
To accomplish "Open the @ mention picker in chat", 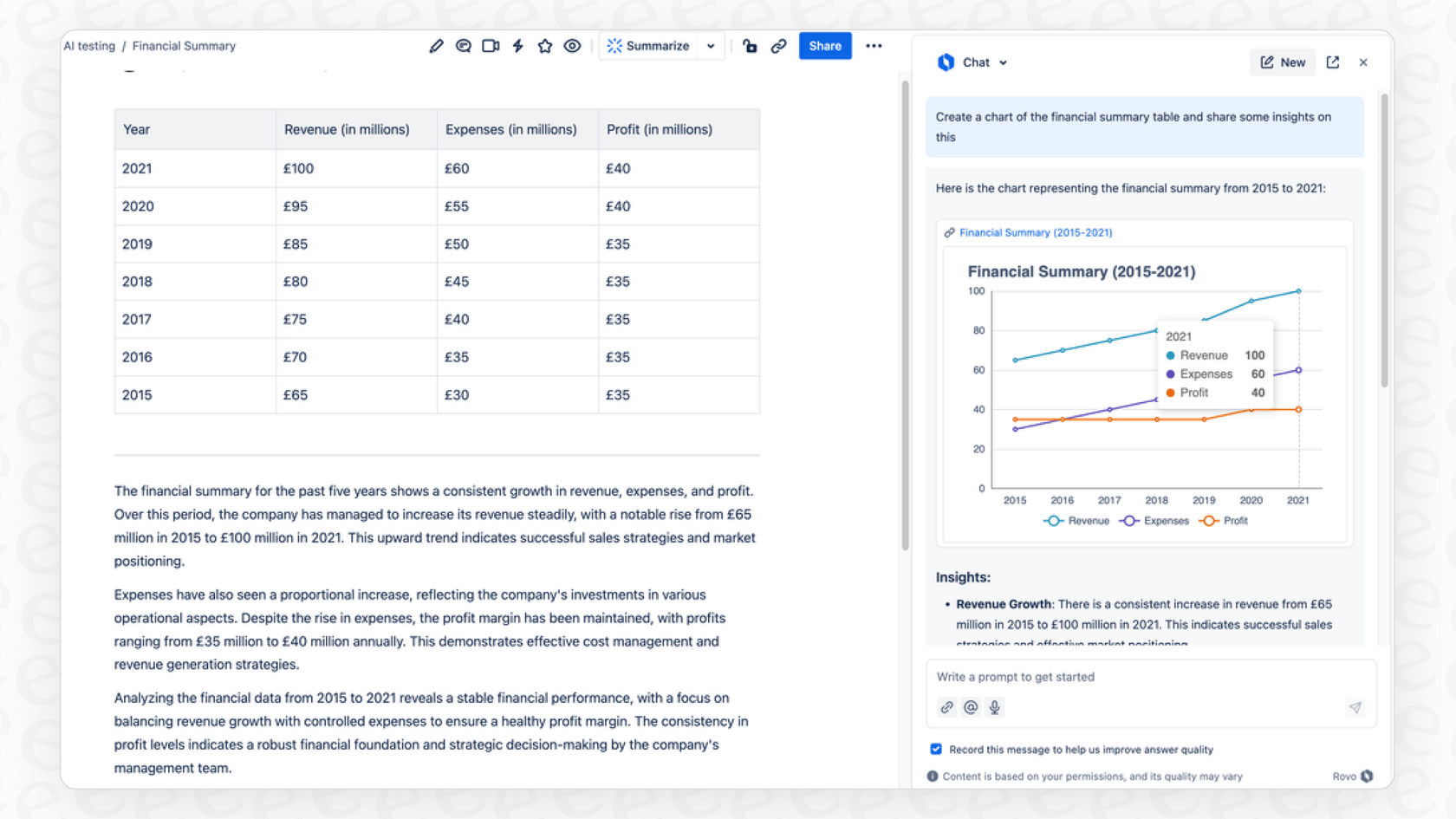I will (971, 708).
